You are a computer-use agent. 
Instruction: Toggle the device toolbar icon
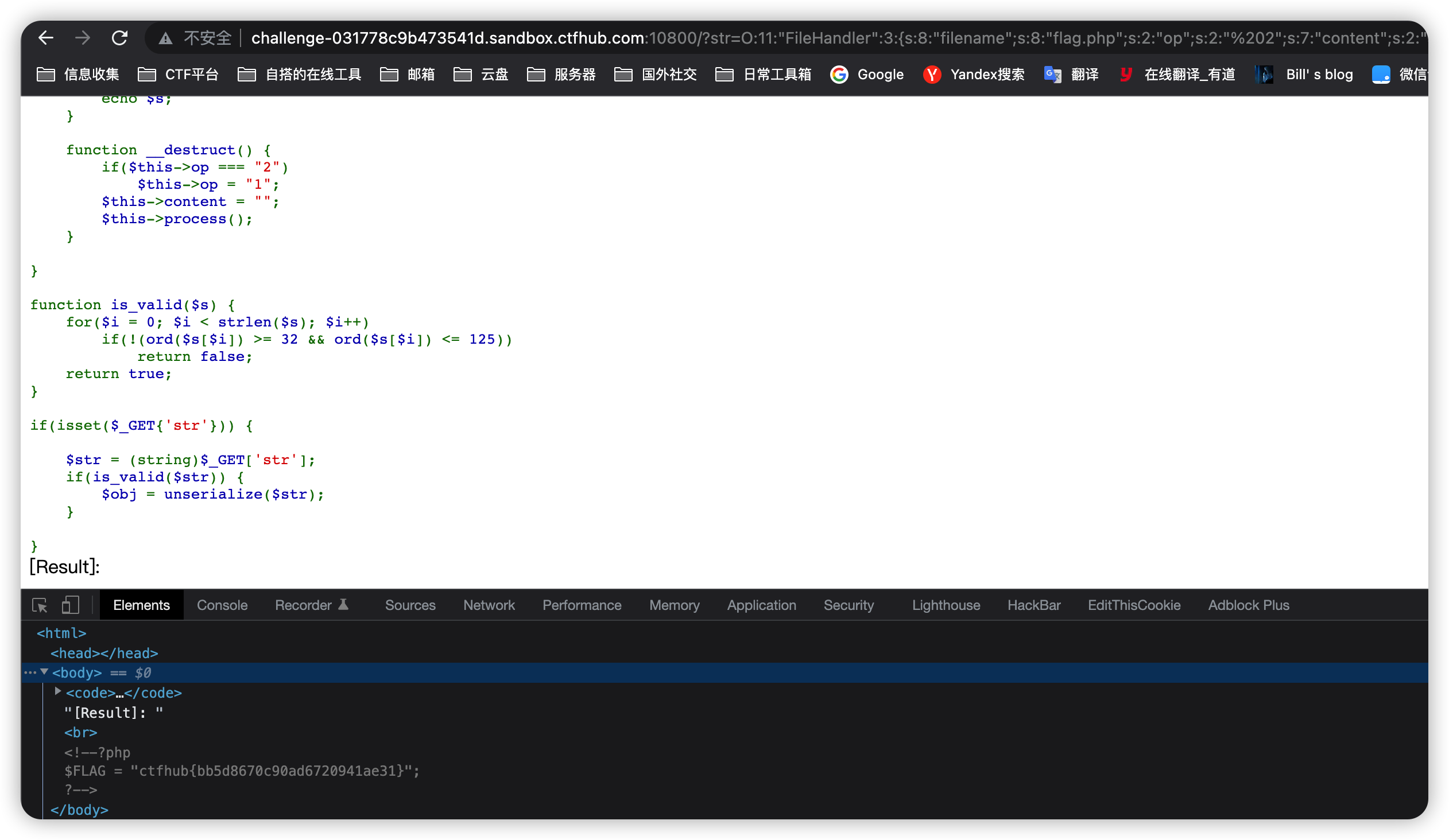[x=70, y=605]
